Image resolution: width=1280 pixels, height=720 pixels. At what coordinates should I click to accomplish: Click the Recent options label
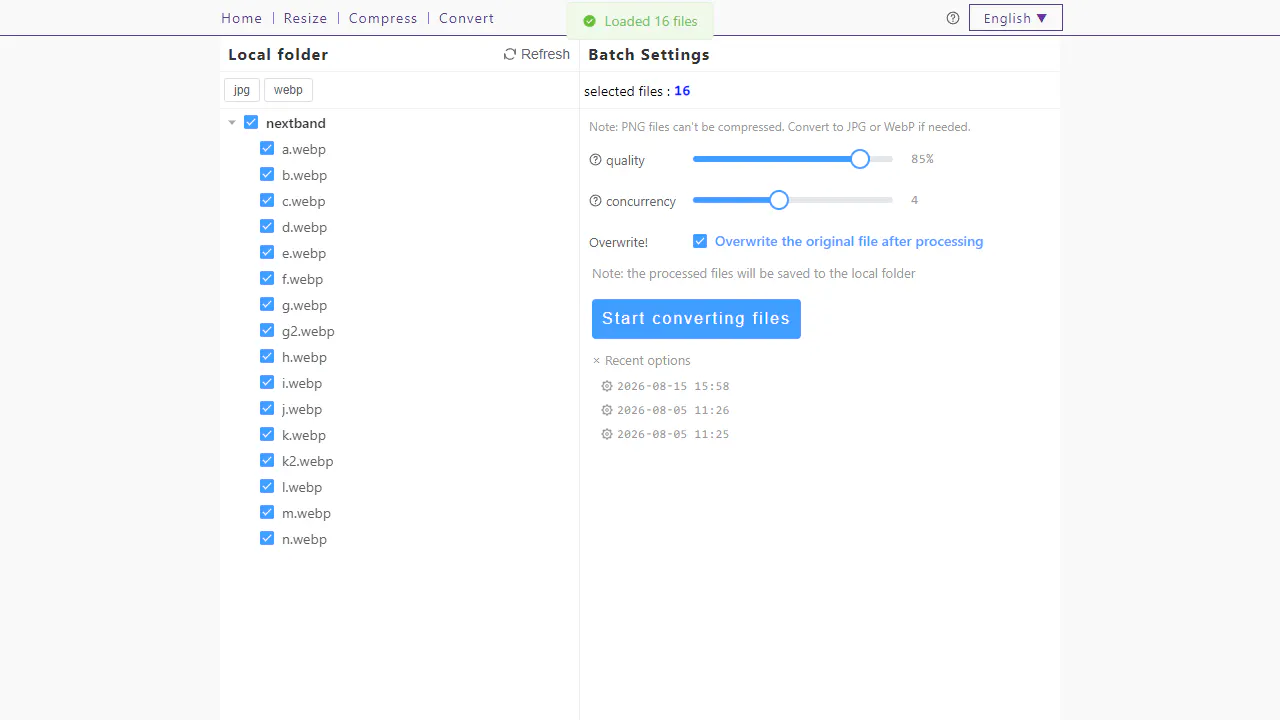point(647,361)
